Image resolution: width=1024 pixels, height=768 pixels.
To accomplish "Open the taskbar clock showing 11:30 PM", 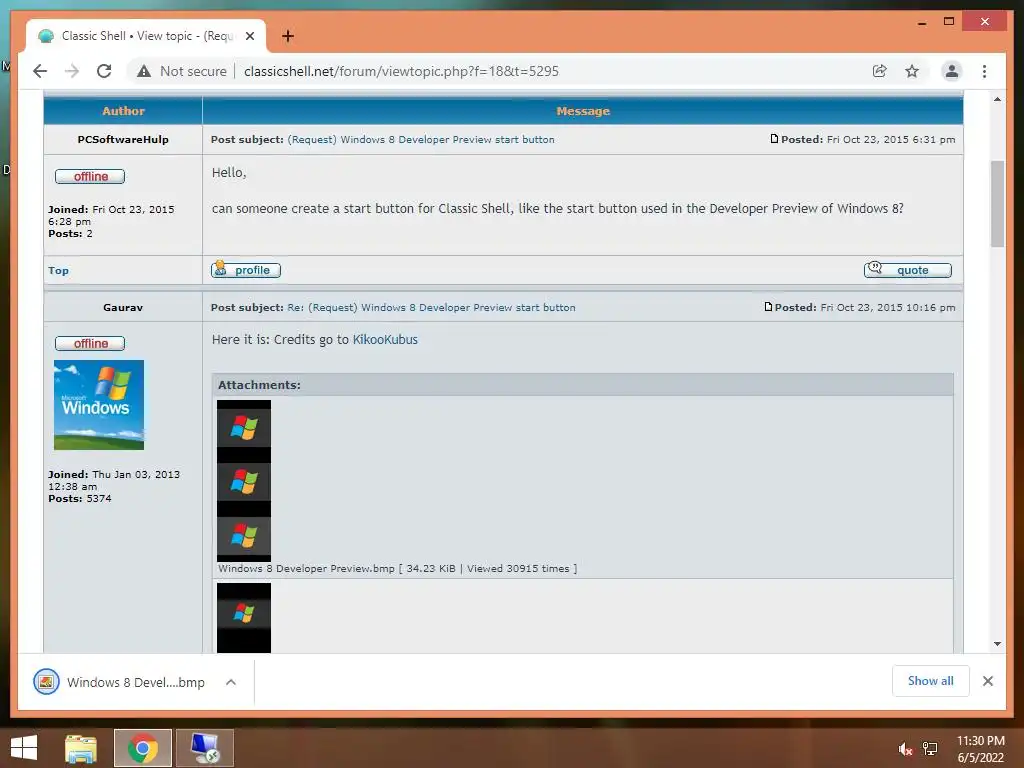I will (980, 749).
